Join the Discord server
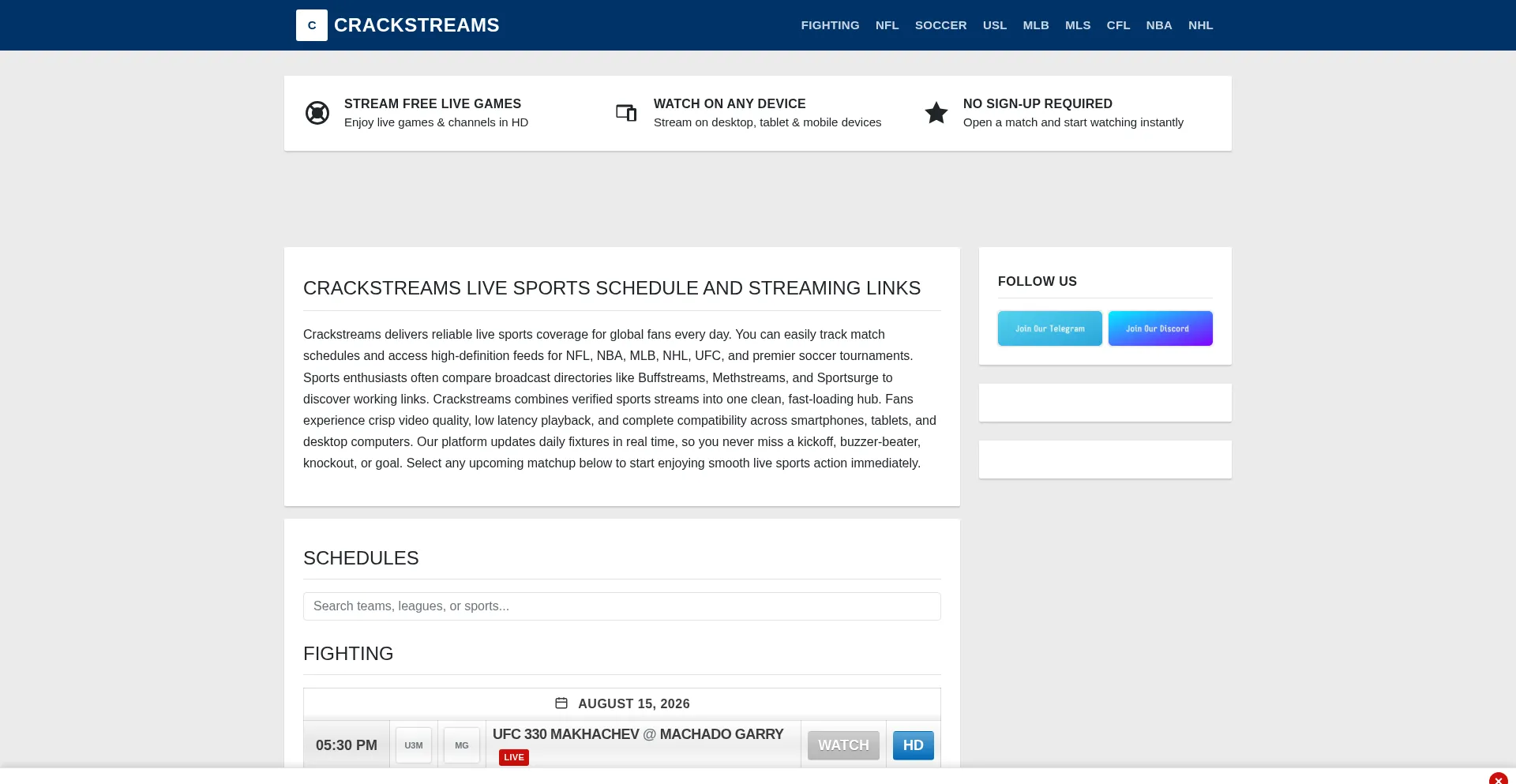Image resolution: width=1516 pixels, height=784 pixels. (x=1161, y=328)
